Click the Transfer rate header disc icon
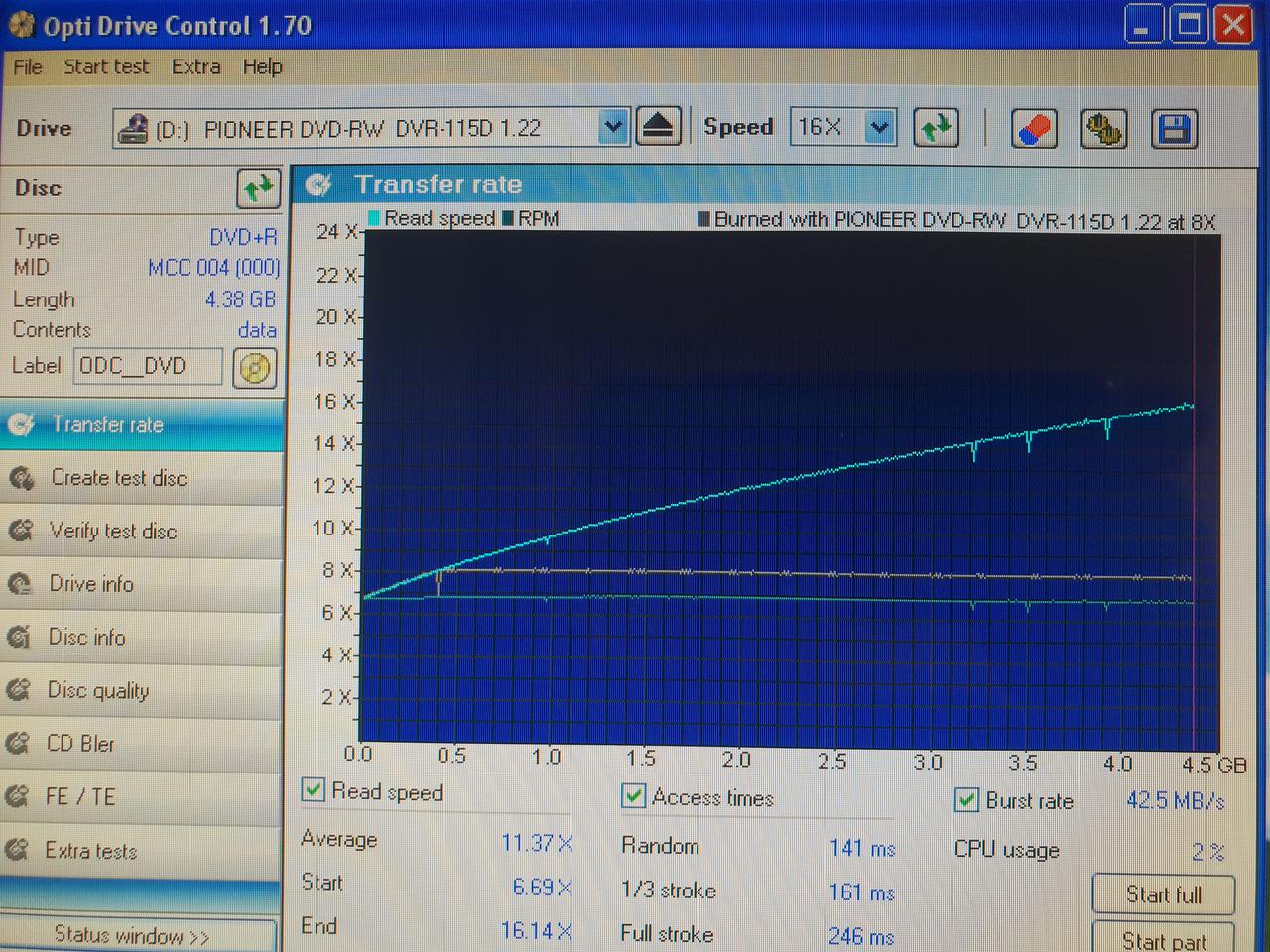 pos(319,184)
